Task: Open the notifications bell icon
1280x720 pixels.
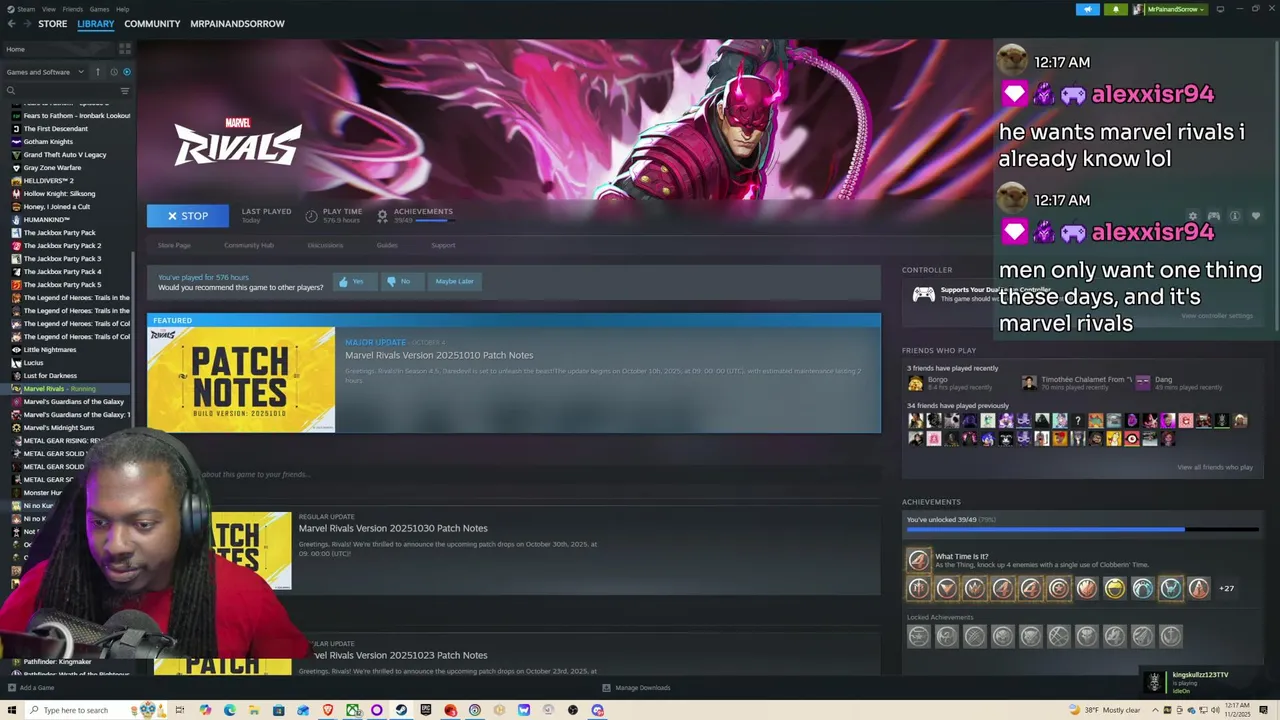Action: pos(1116,9)
